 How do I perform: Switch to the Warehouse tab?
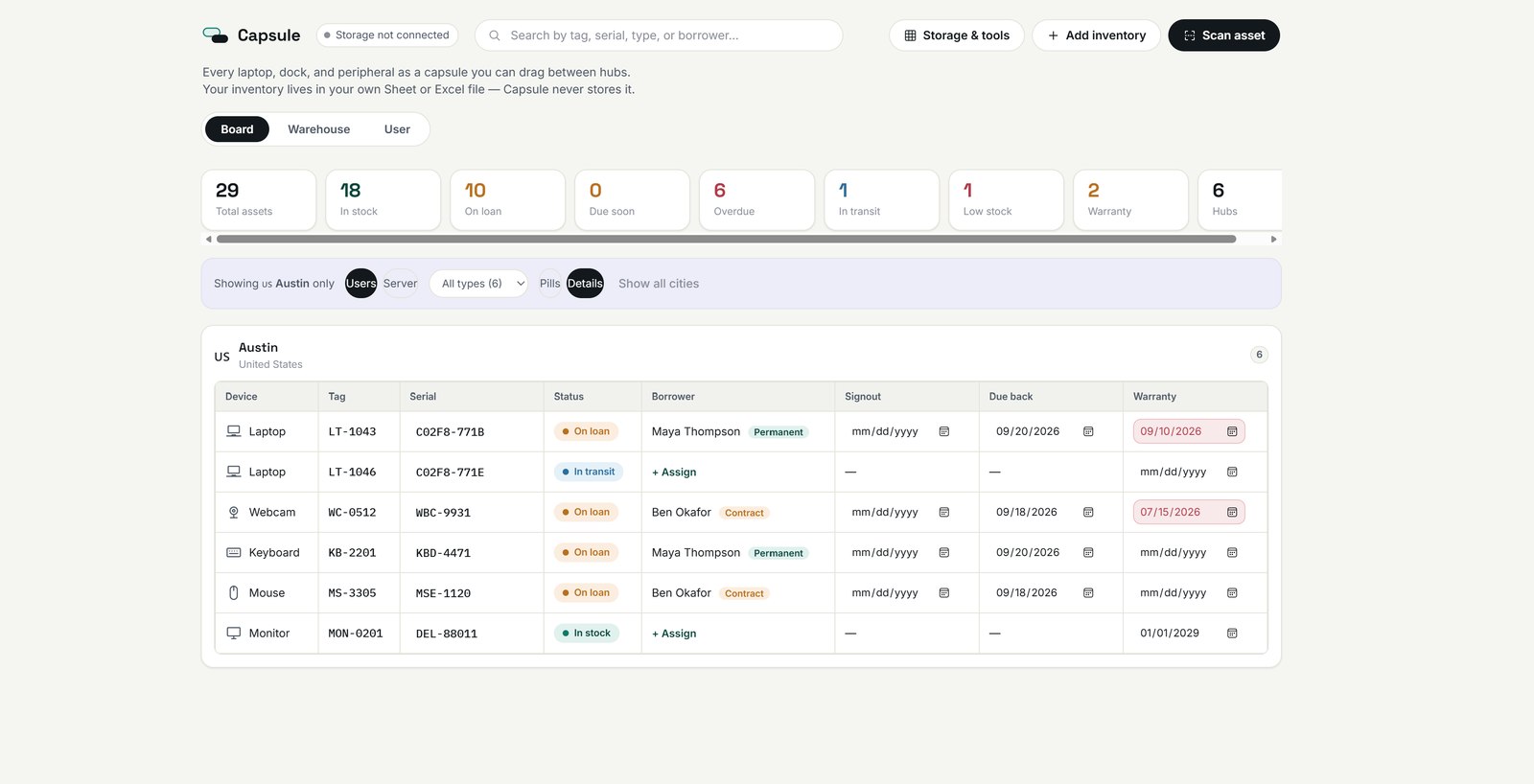pos(318,129)
